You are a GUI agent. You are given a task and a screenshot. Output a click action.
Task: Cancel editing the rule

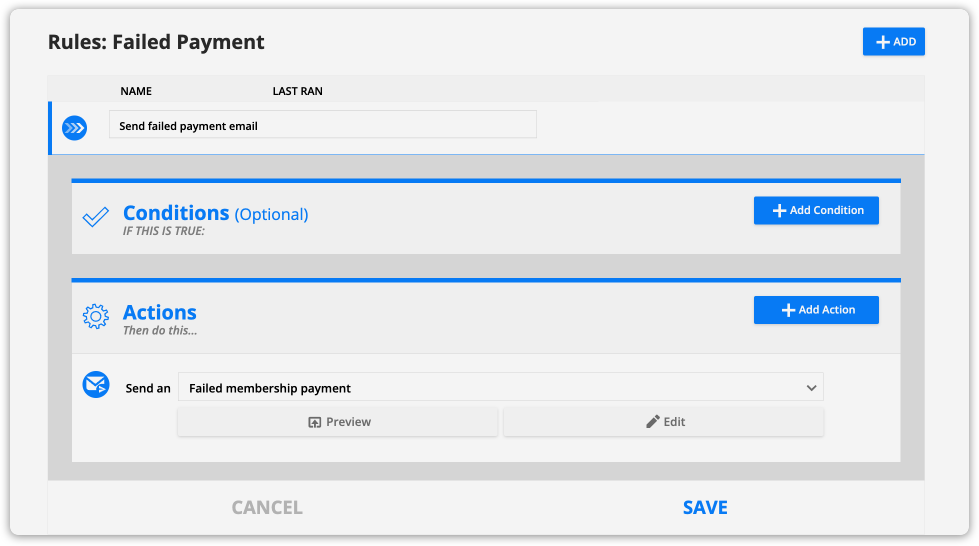(267, 507)
